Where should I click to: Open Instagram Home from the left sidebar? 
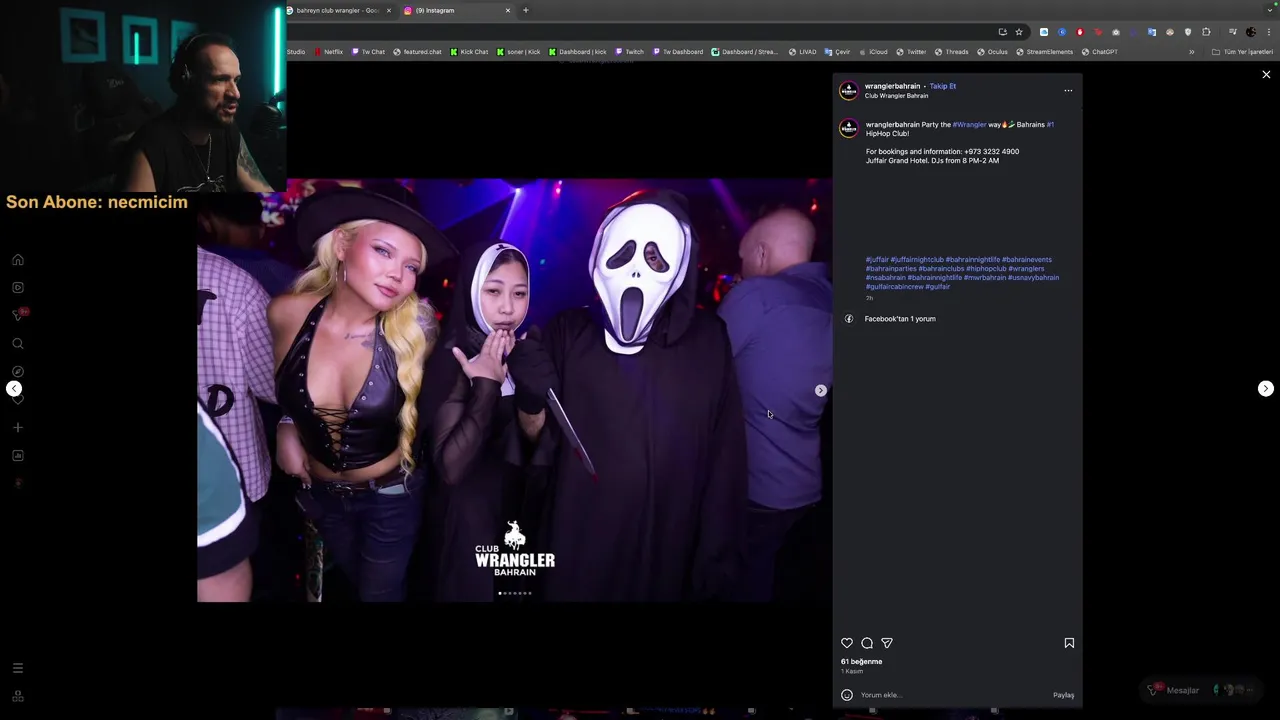pyautogui.click(x=18, y=260)
